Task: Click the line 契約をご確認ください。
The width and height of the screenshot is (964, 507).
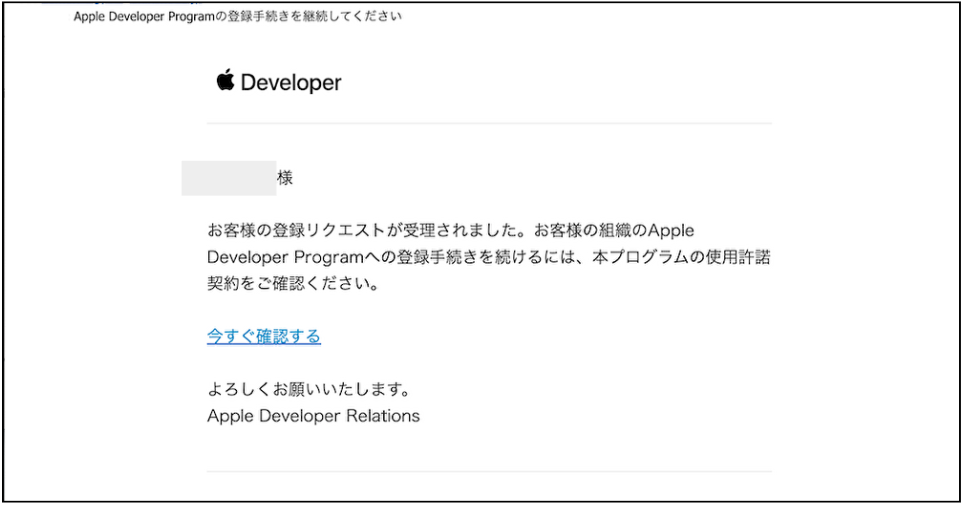Action: pyautogui.click(x=293, y=283)
